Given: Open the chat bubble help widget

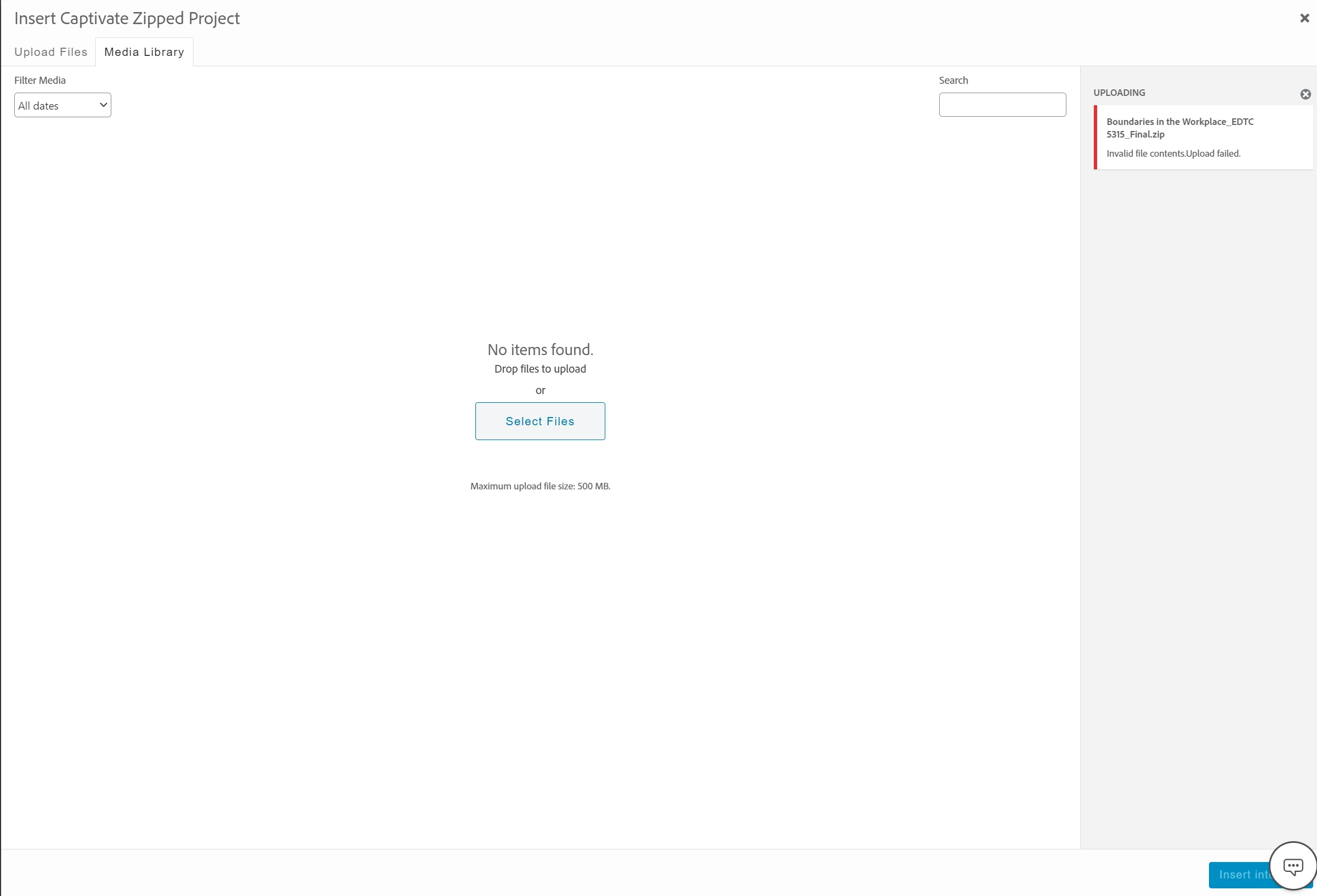Looking at the screenshot, I should tap(1293, 866).
